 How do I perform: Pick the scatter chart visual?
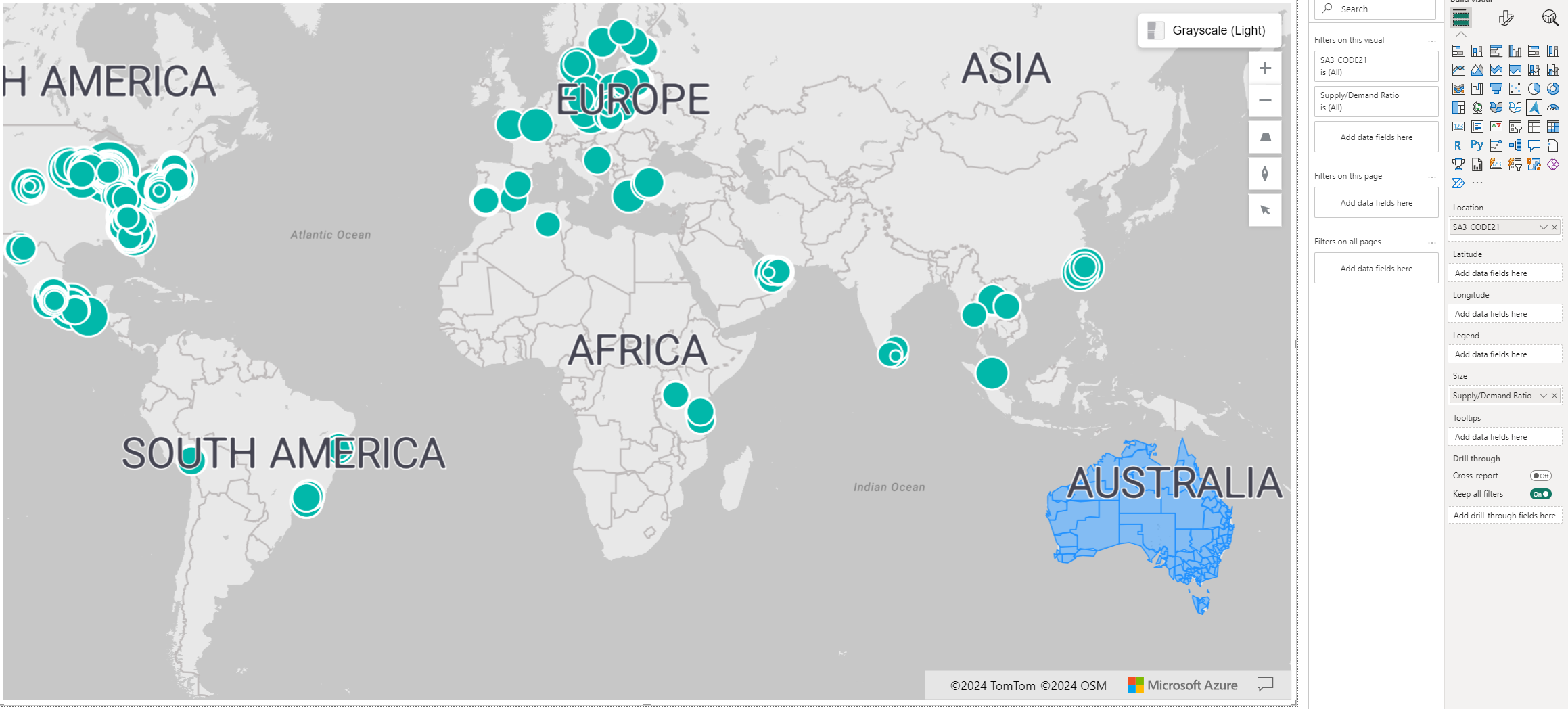click(x=1515, y=89)
